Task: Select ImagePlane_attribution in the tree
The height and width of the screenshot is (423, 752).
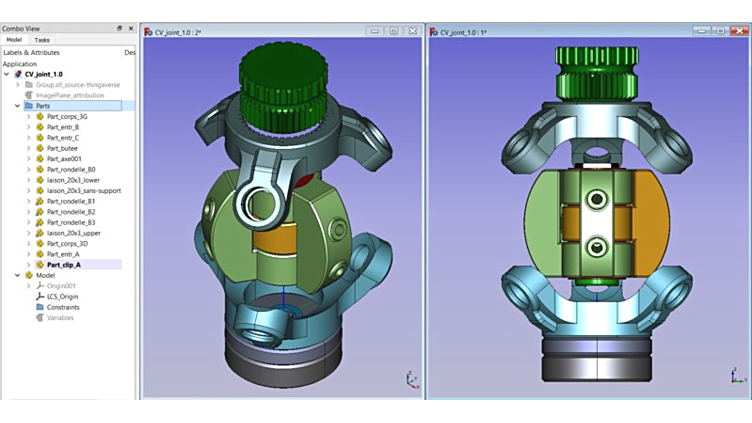Action: pyautogui.click(x=69, y=96)
